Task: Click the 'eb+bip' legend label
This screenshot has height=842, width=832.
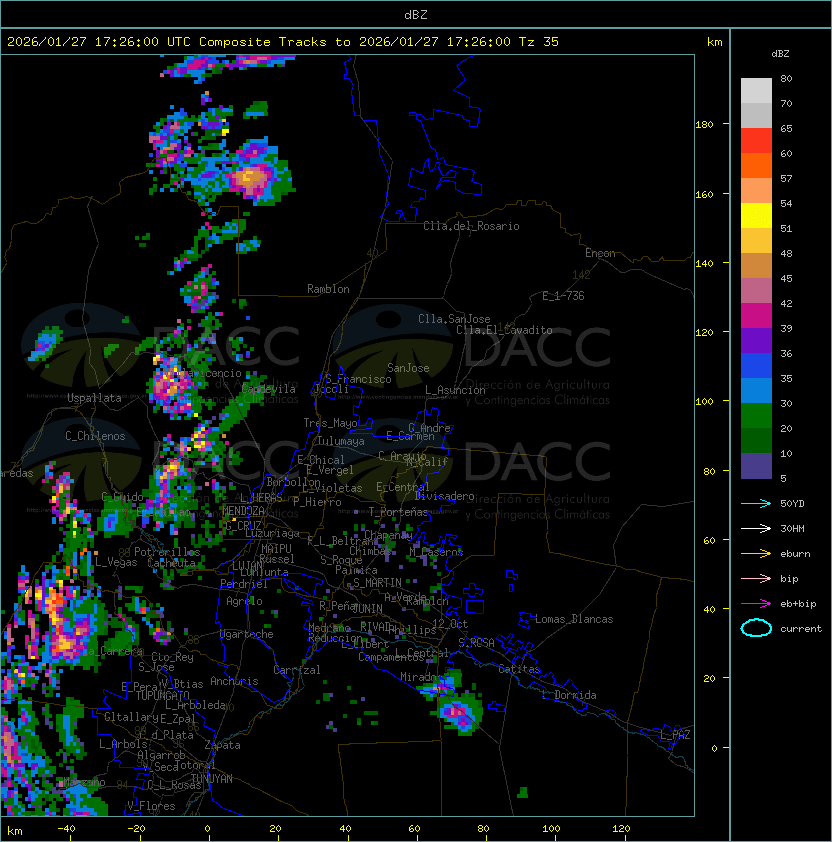Action: [798, 604]
